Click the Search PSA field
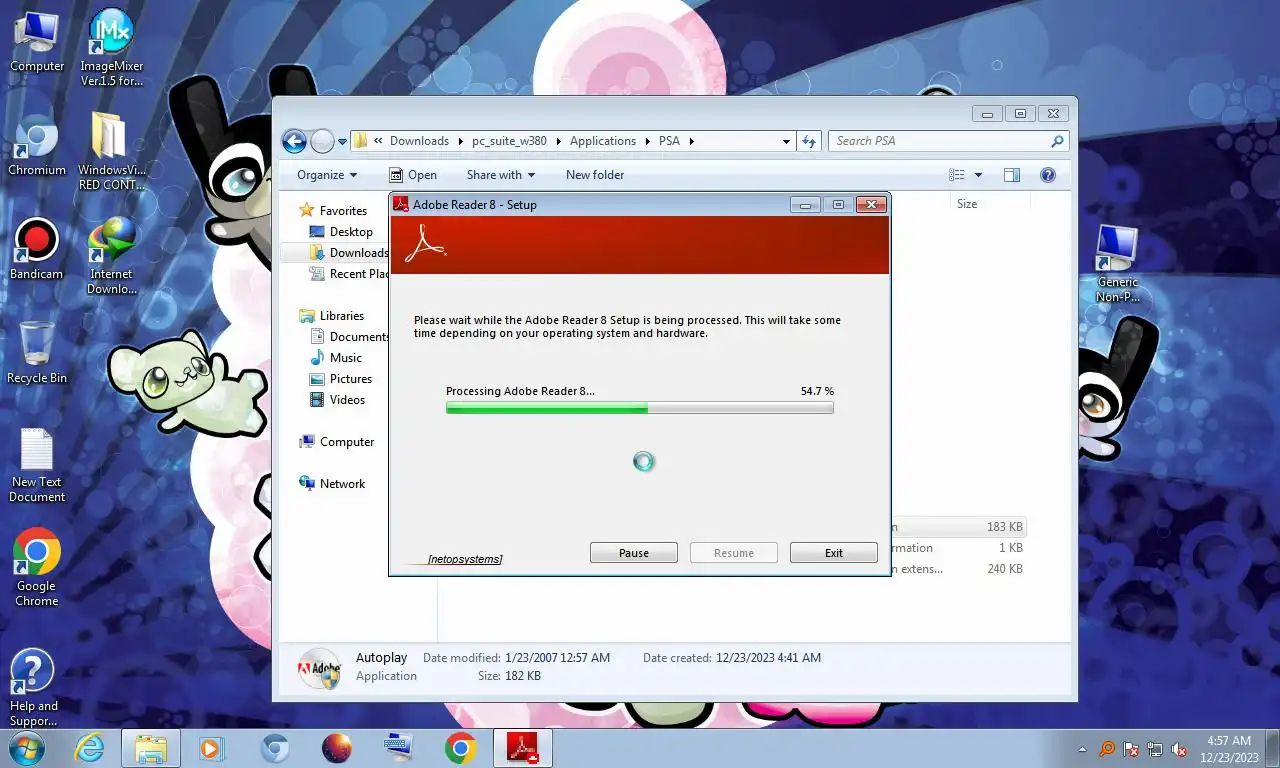The image size is (1280, 768). 948,141
